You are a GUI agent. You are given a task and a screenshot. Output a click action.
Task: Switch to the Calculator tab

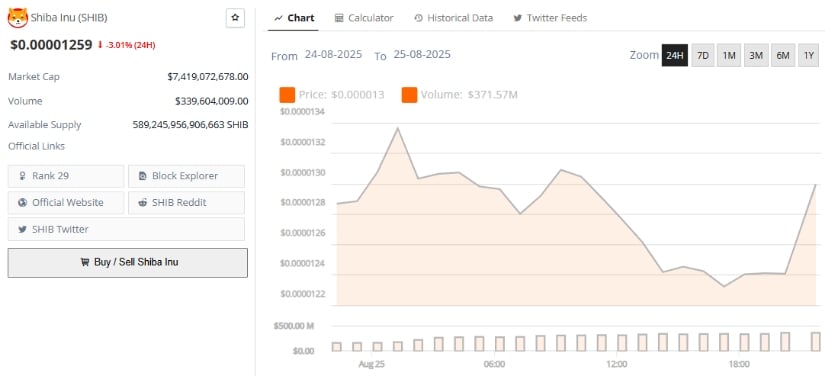pos(364,18)
